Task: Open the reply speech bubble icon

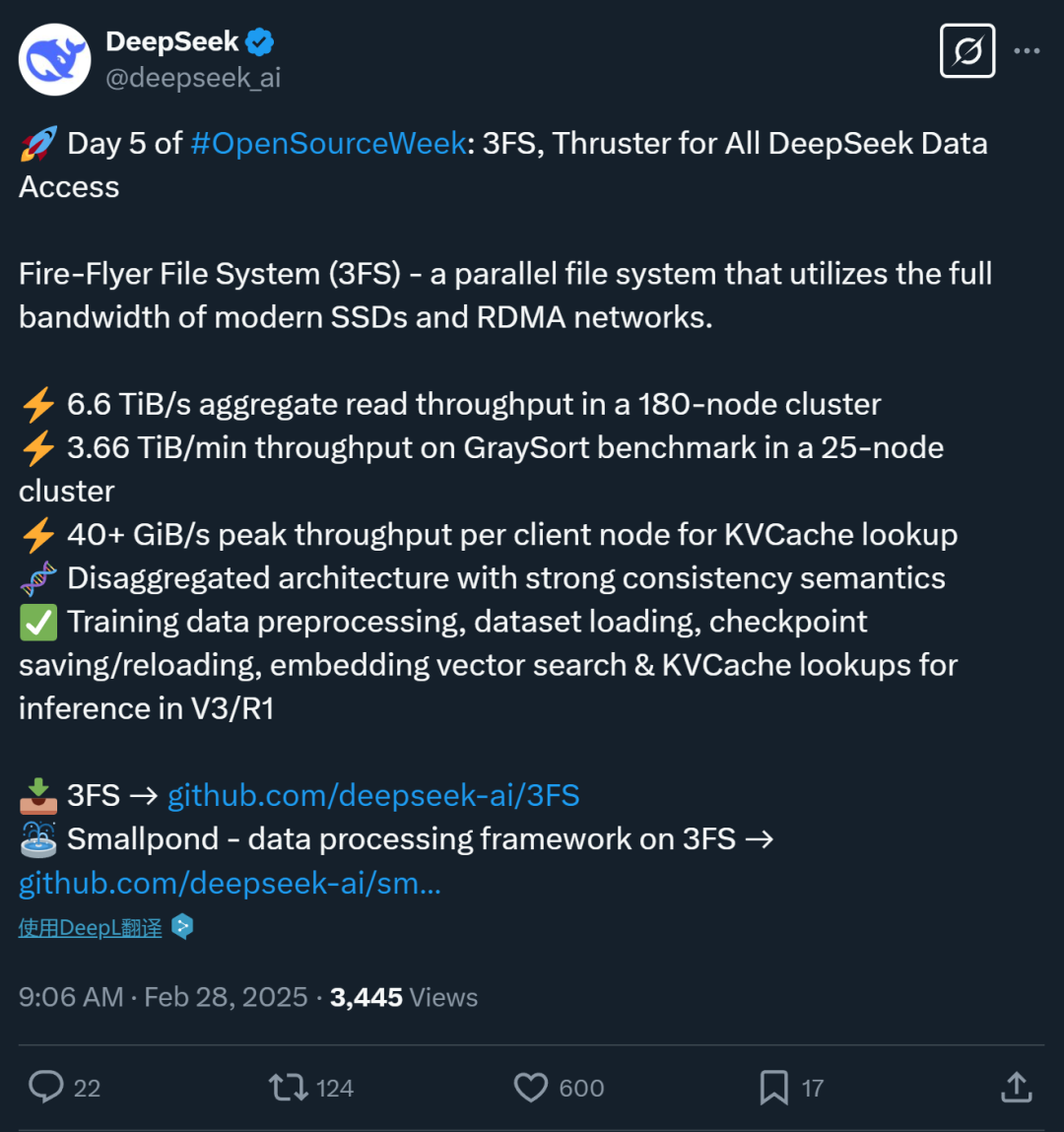Action: point(46,1088)
